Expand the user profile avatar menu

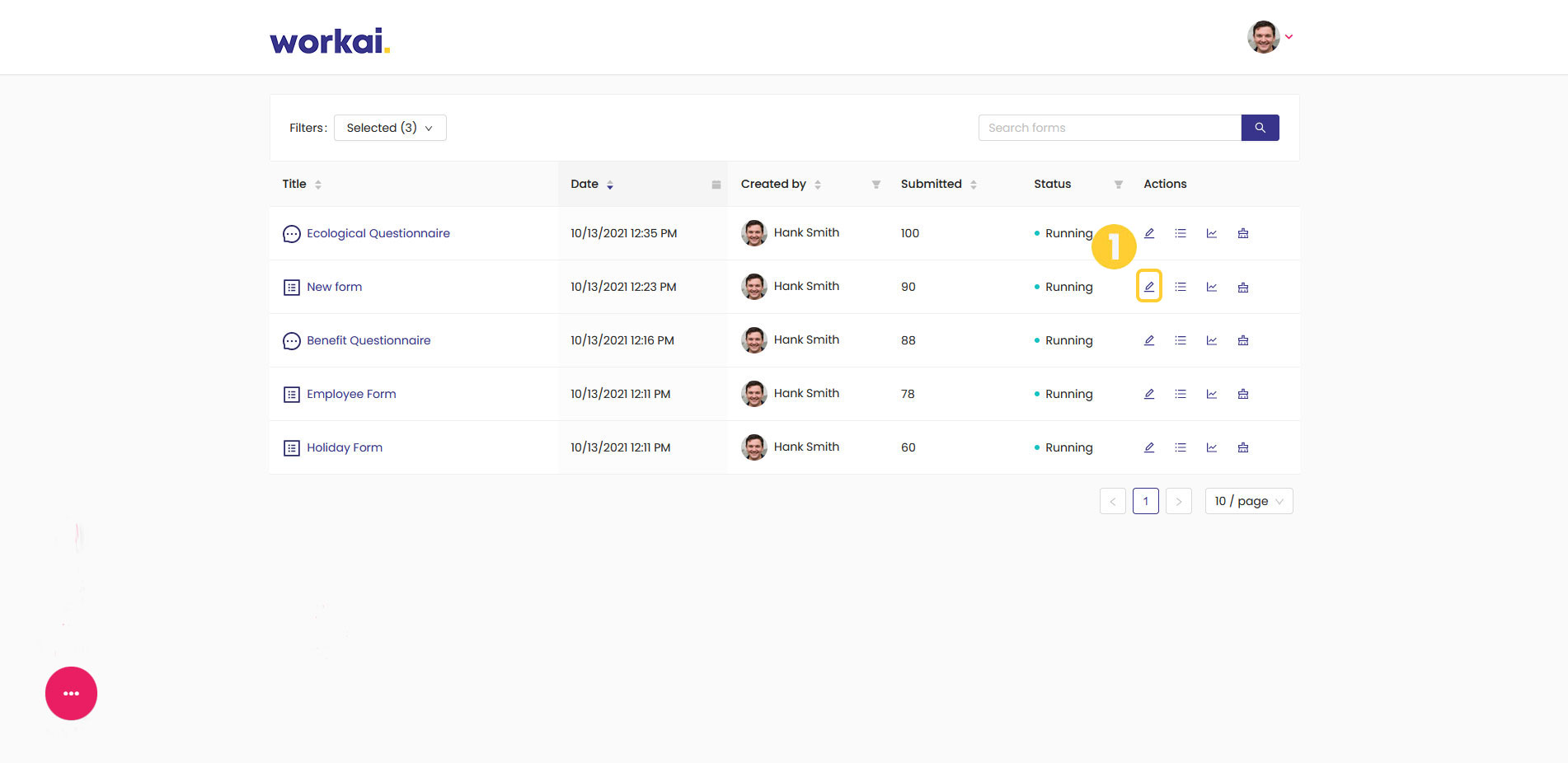pyautogui.click(x=1270, y=37)
